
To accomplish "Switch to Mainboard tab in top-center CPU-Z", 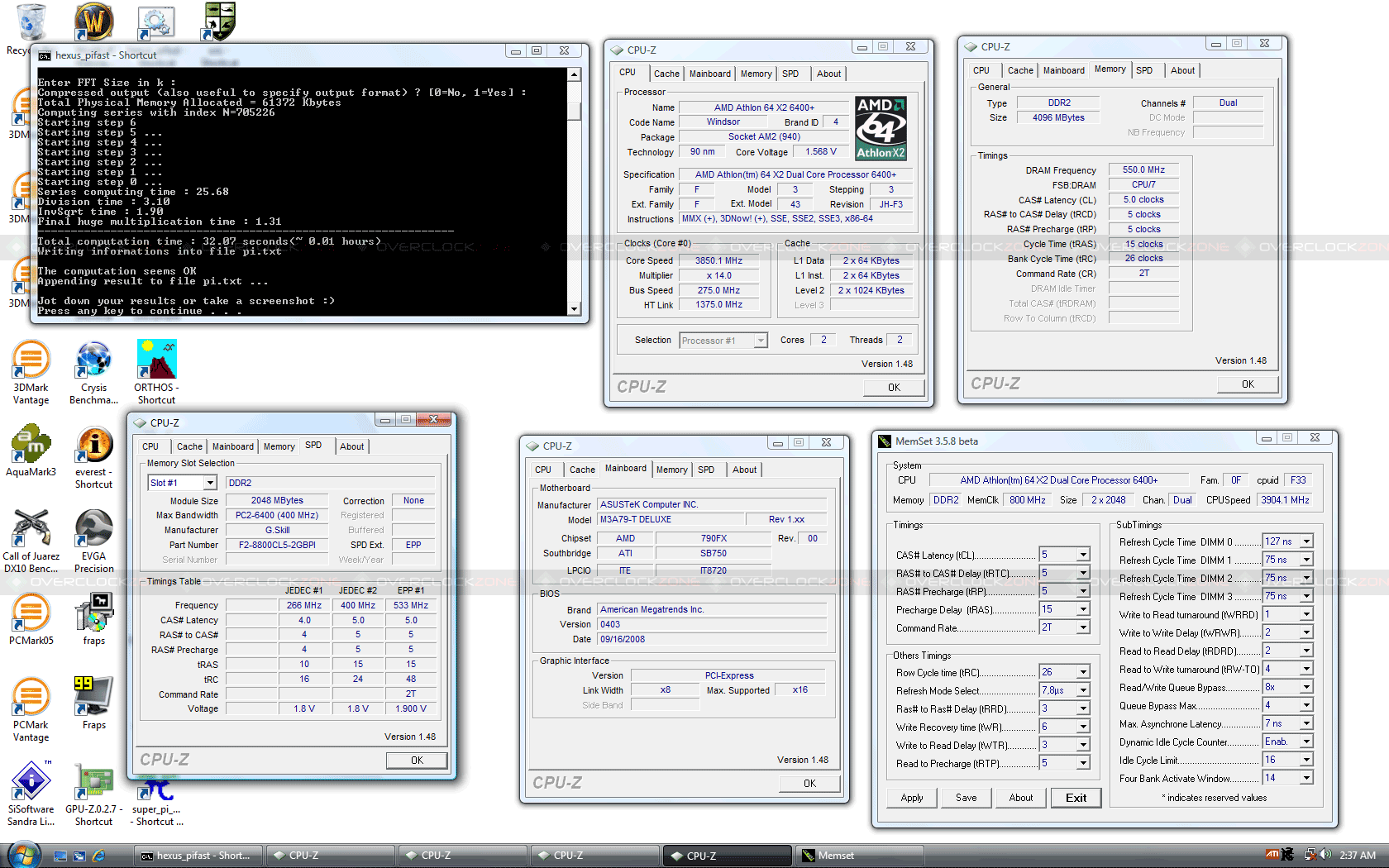I will pyautogui.click(x=710, y=74).
